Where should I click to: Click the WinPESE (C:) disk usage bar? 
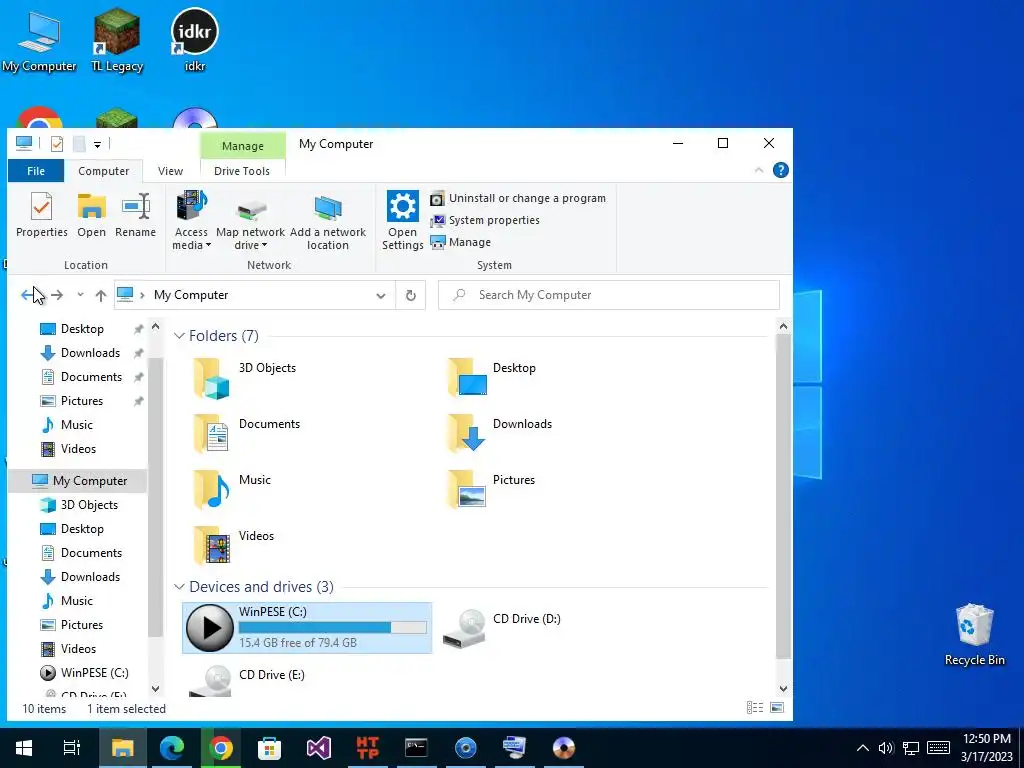[332, 628]
